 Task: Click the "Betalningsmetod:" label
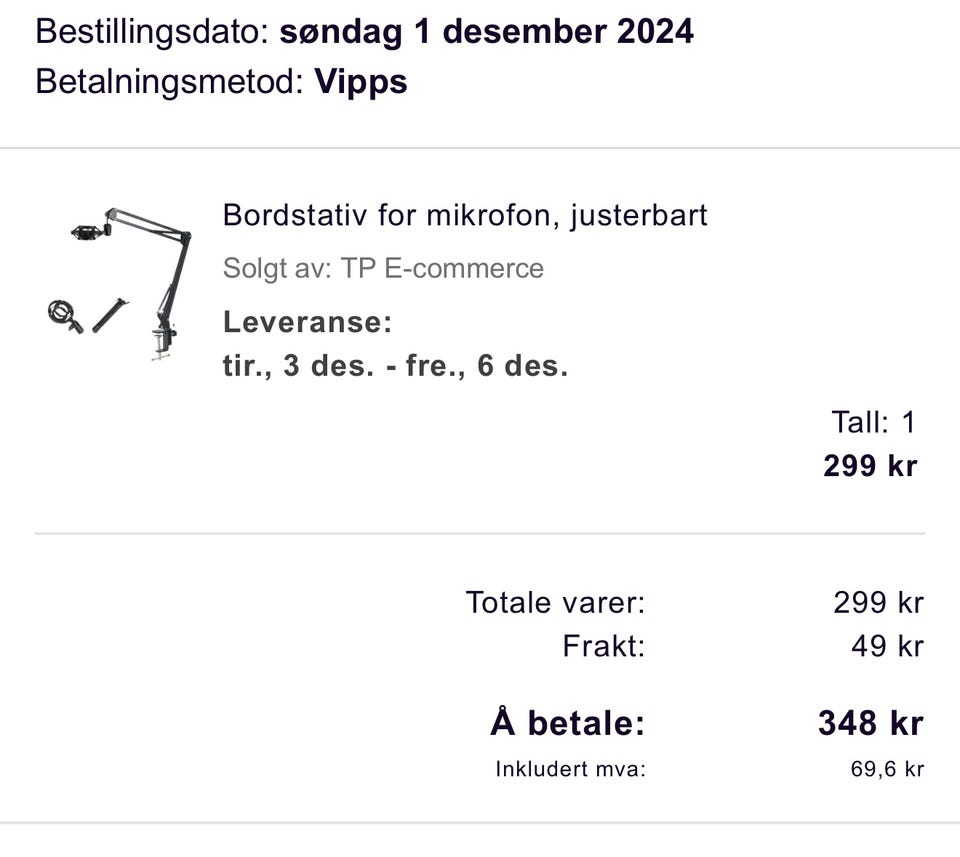(x=169, y=81)
